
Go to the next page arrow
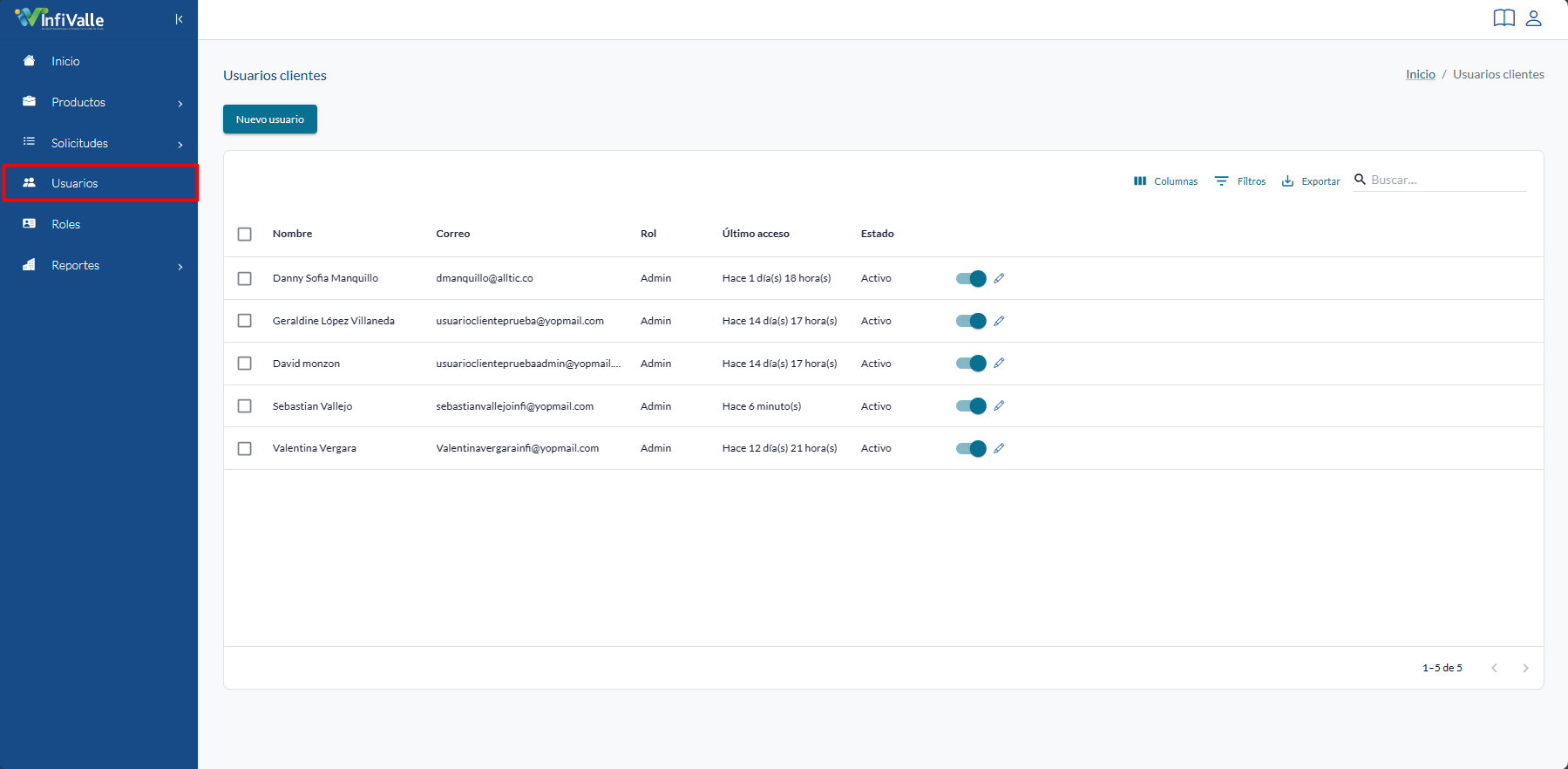(x=1525, y=668)
